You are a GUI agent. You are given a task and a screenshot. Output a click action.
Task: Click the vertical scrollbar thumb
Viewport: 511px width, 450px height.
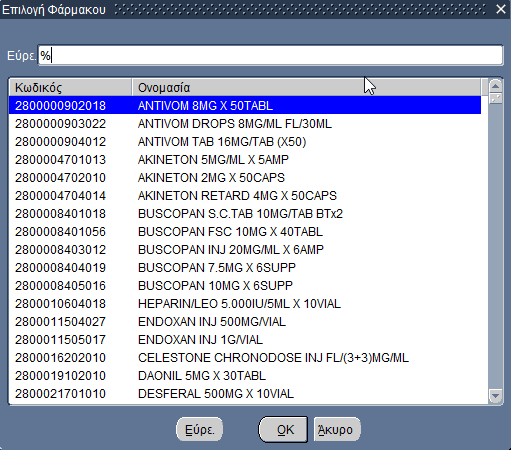pyautogui.click(x=496, y=99)
